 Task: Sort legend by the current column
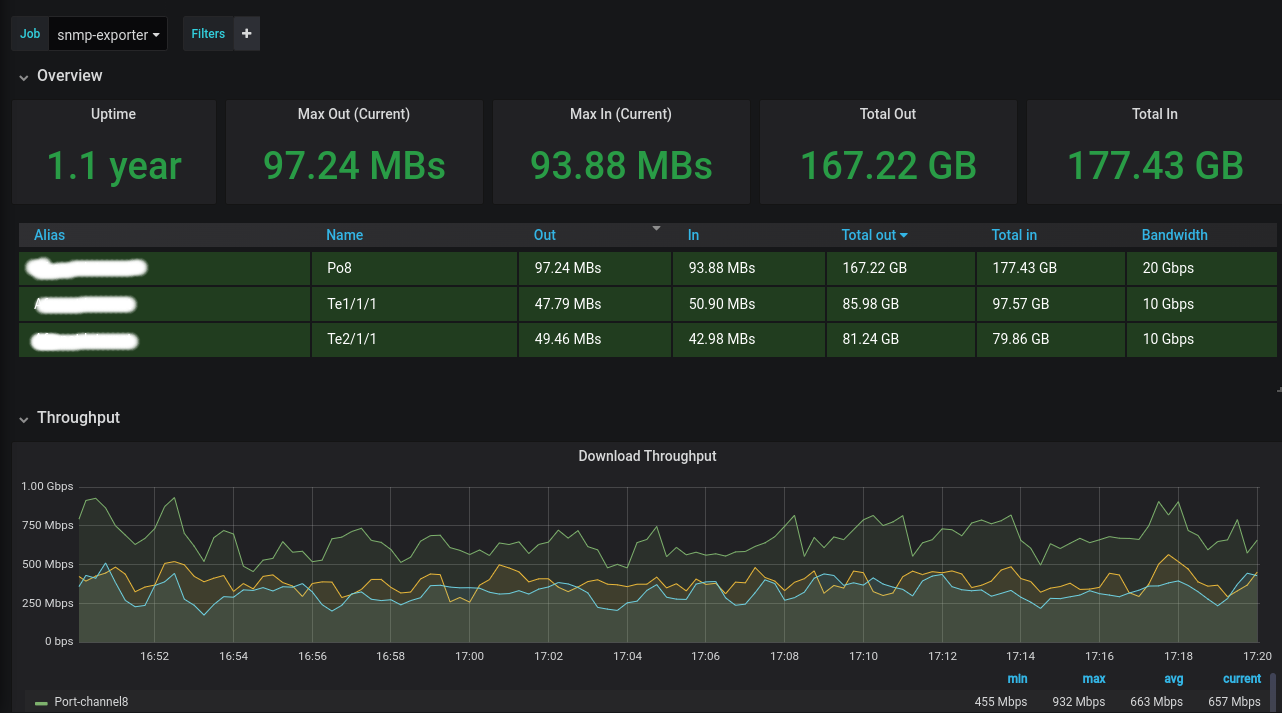click(1241, 679)
